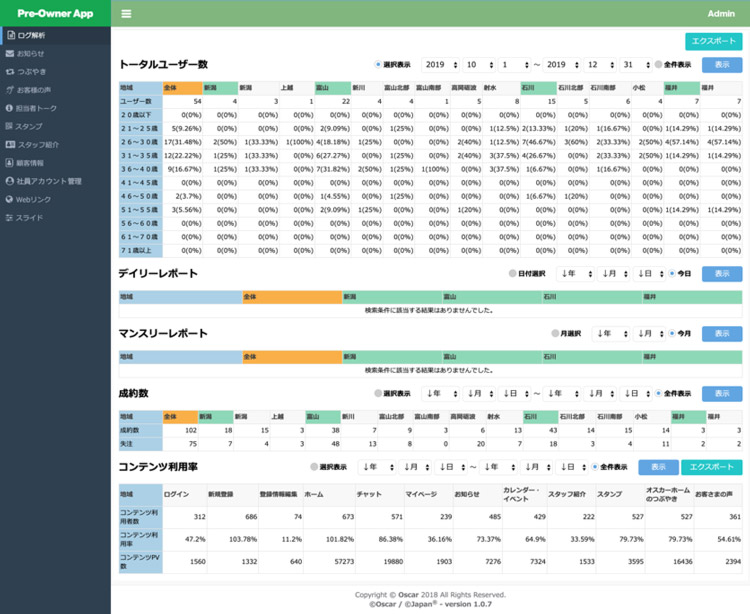This screenshot has height=614, width=750.
Task: Open start year 2019 dropdown in トータルユーザー数
Action: tap(441, 65)
